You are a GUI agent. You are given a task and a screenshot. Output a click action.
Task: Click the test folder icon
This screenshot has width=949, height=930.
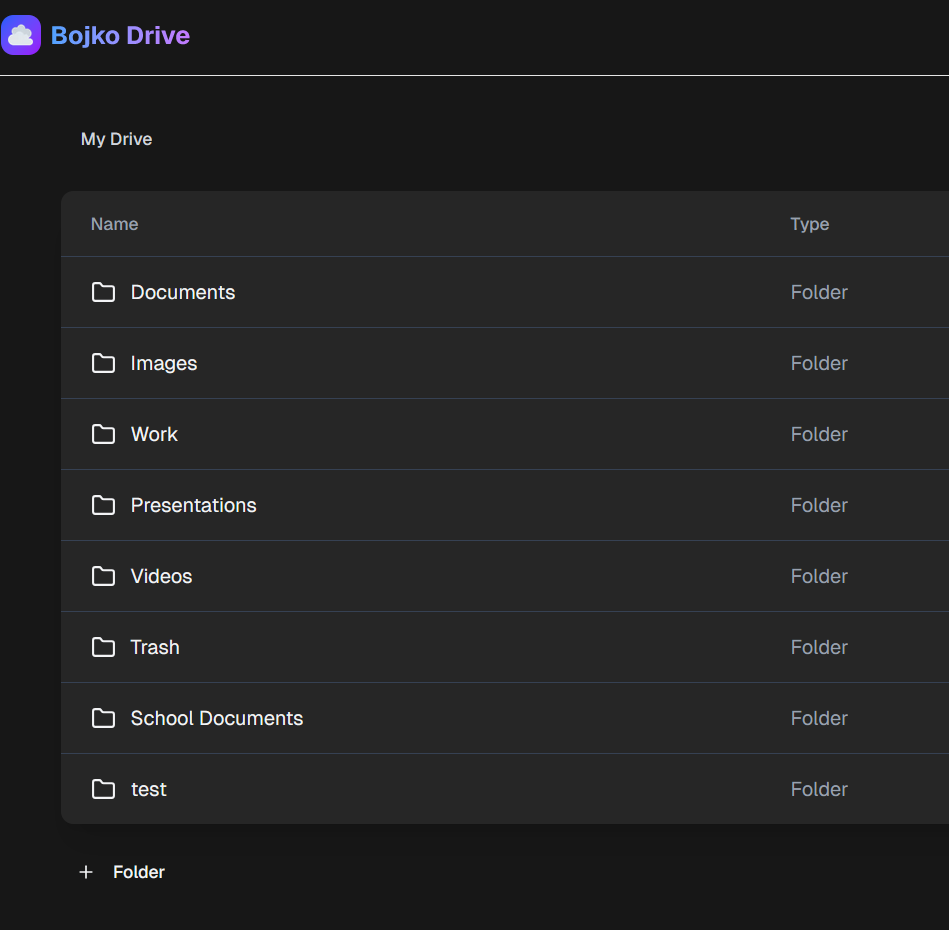(103, 789)
